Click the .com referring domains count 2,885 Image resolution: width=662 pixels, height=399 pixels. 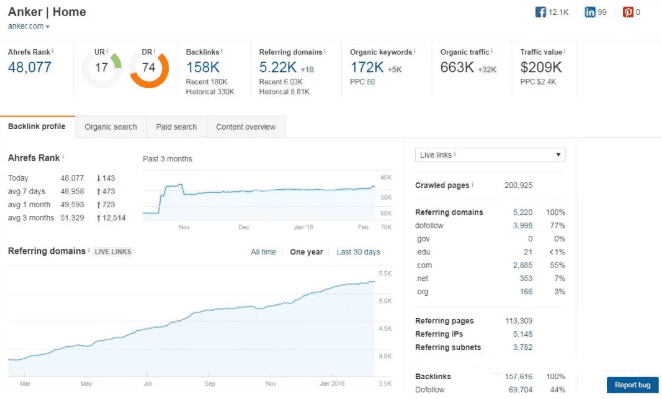pyautogui.click(x=523, y=265)
